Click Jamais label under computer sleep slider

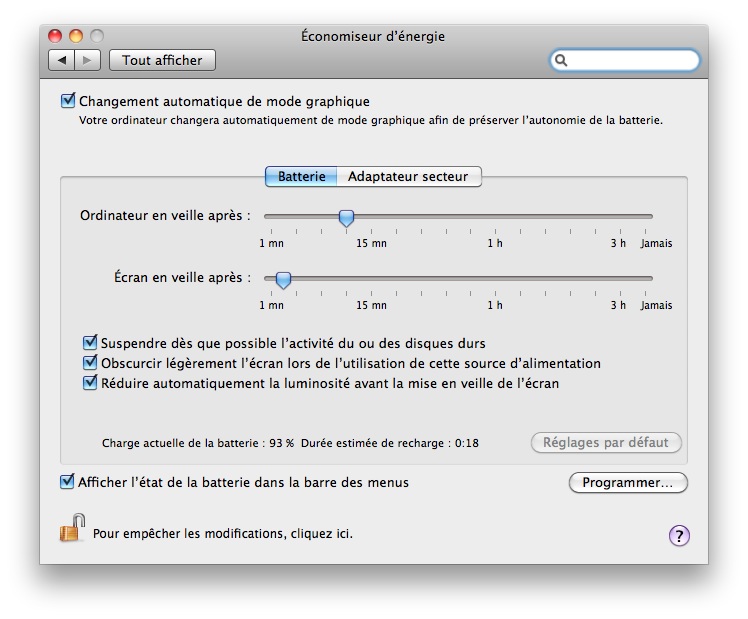(656, 243)
